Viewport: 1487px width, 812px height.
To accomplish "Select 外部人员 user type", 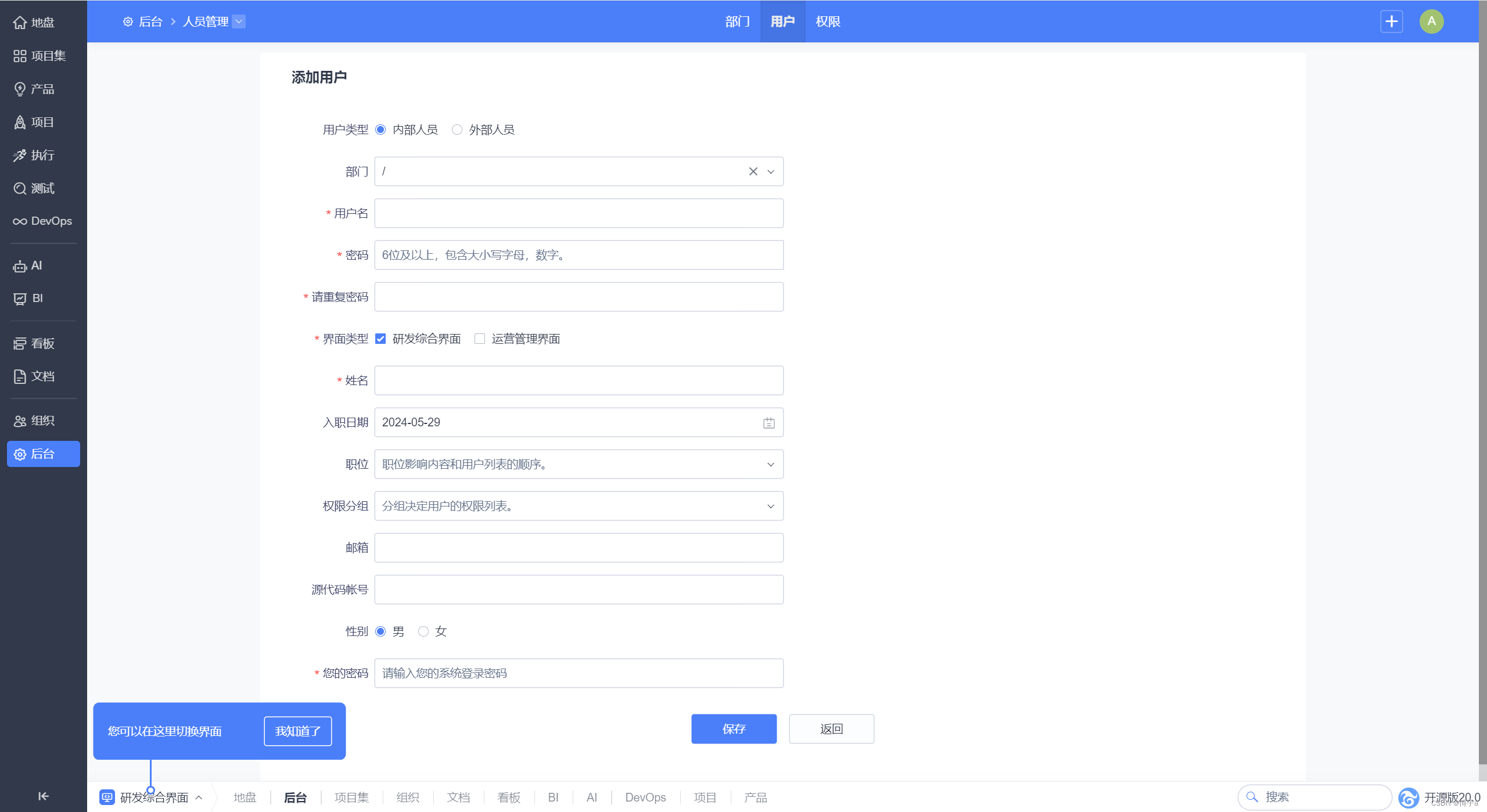I will [x=457, y=130].
